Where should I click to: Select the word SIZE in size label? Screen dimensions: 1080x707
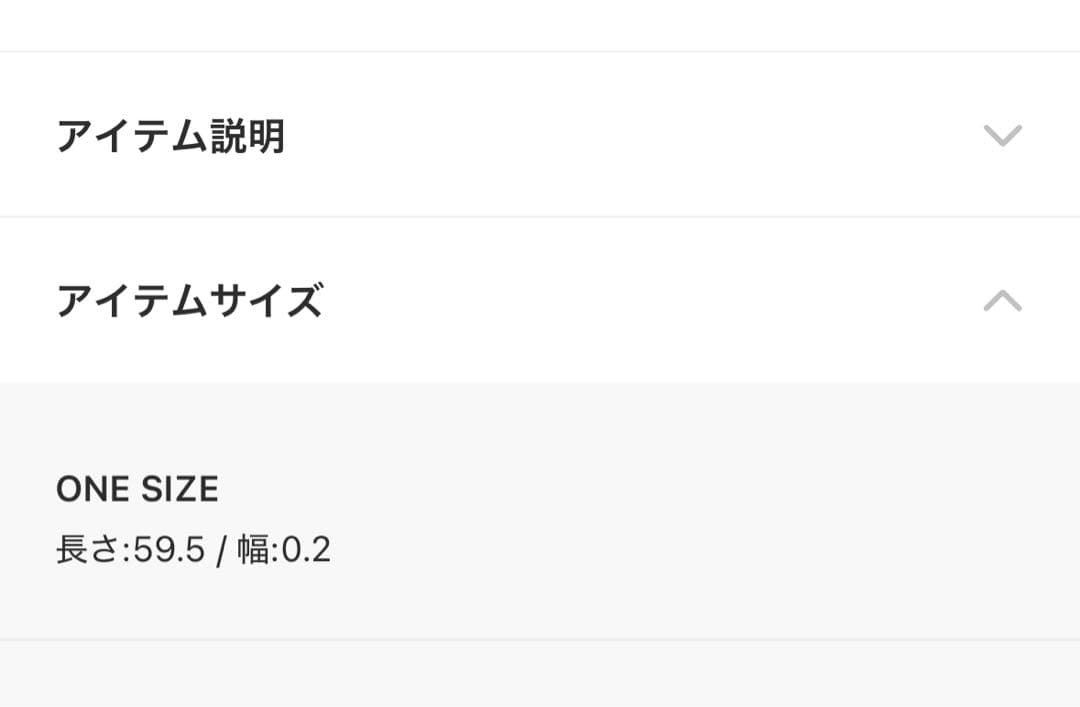[179, 489]
